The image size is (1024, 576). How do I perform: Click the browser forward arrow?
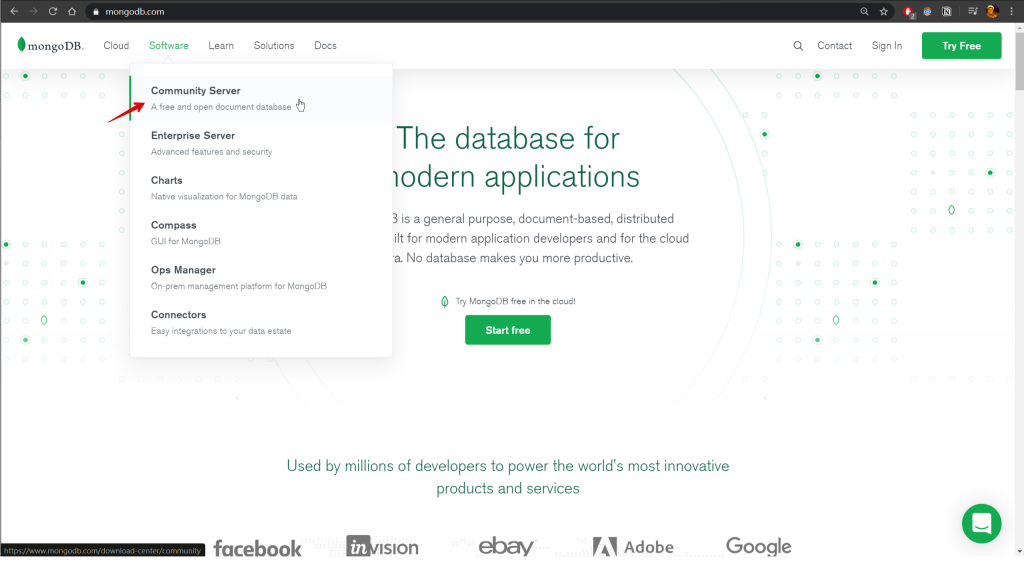pyautogui.click(x=33, y=11)
